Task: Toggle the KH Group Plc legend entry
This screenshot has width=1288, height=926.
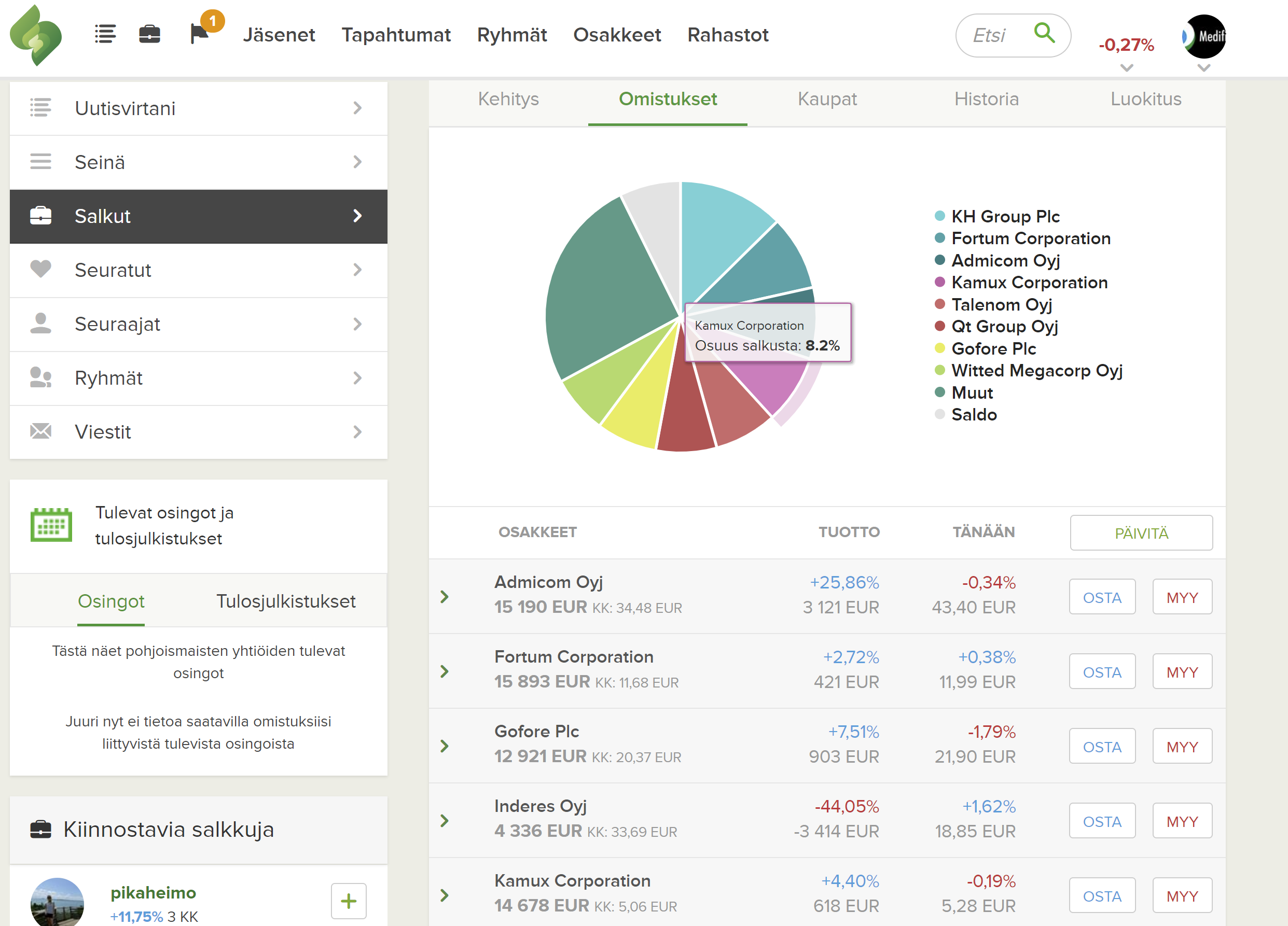Action: click(x=1005, y=216)
